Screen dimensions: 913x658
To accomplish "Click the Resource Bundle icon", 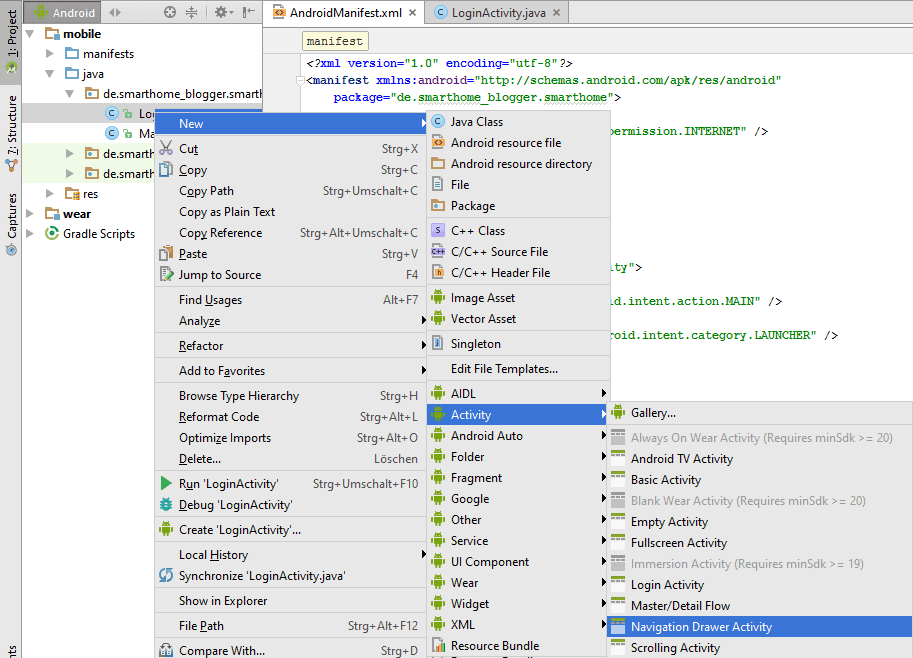I will click(438, 645).
